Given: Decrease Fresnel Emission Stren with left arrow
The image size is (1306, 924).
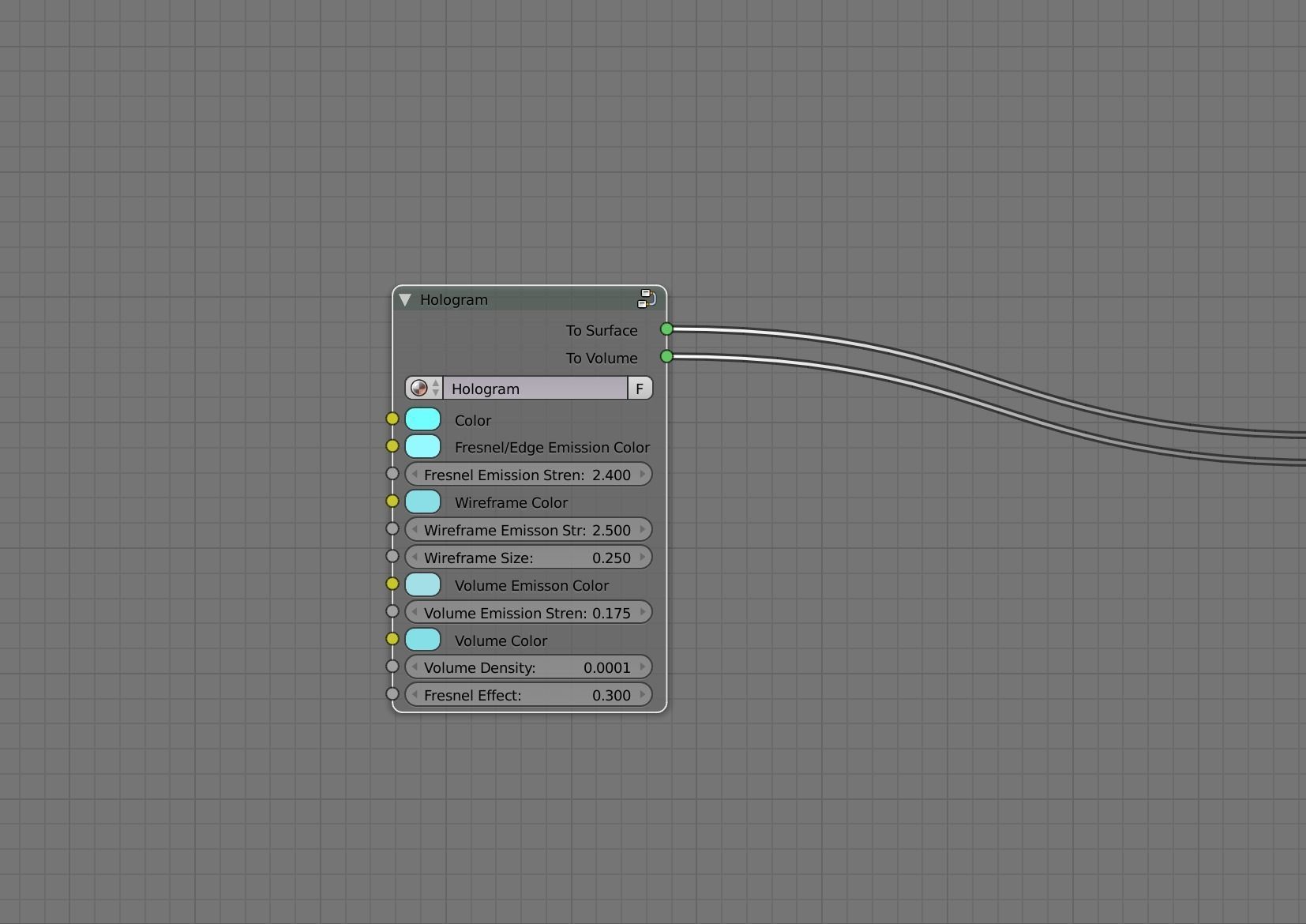Looking at the screenshot, I should [415, 474].
